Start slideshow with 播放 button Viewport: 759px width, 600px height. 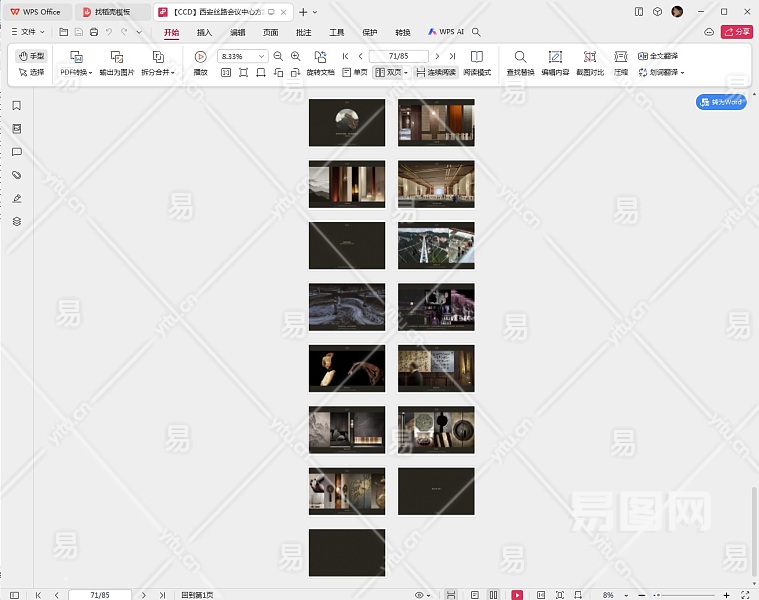pos(201,57)
